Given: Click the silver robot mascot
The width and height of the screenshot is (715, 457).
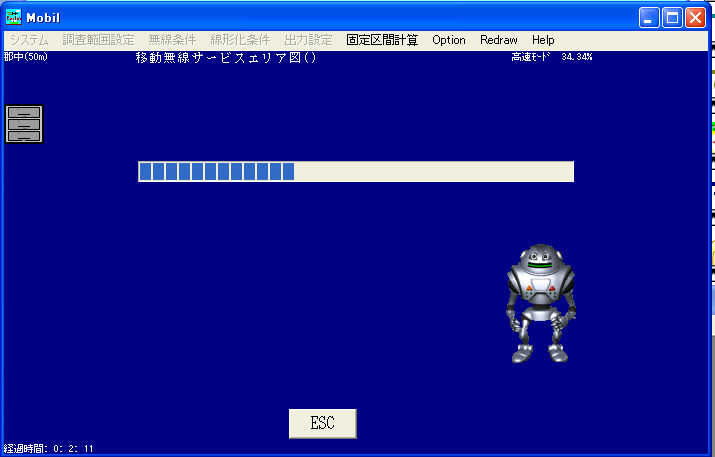Looking at the screenshot, I should click(541, 302).
